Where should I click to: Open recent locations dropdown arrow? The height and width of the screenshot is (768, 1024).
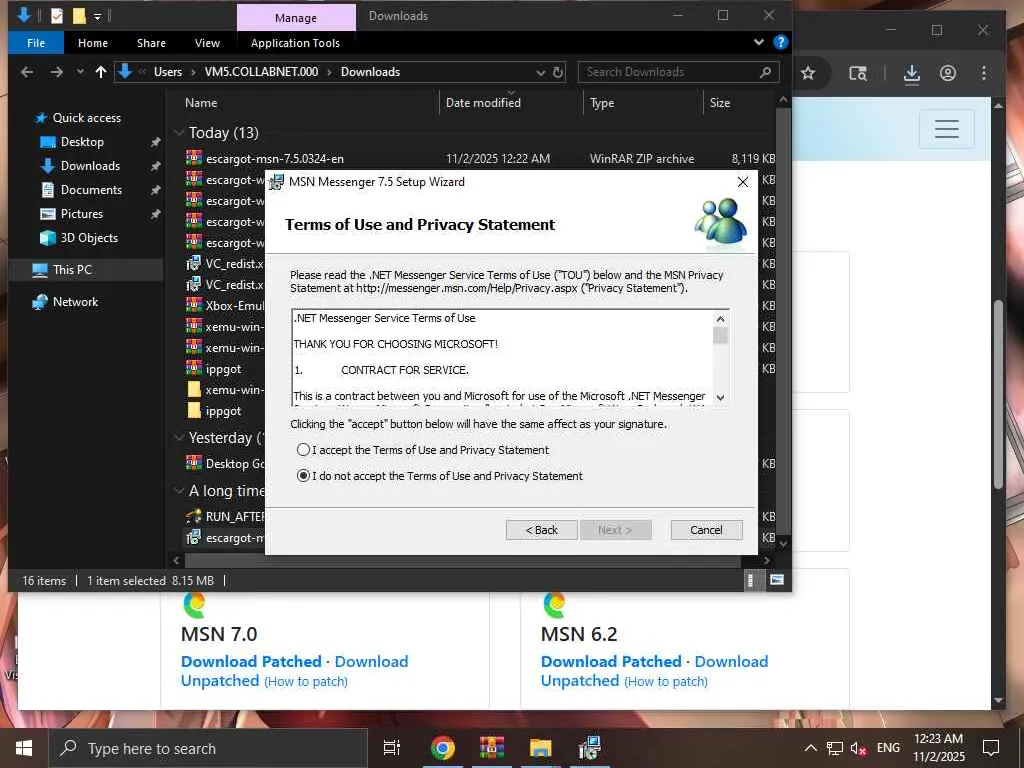point(80,72)
